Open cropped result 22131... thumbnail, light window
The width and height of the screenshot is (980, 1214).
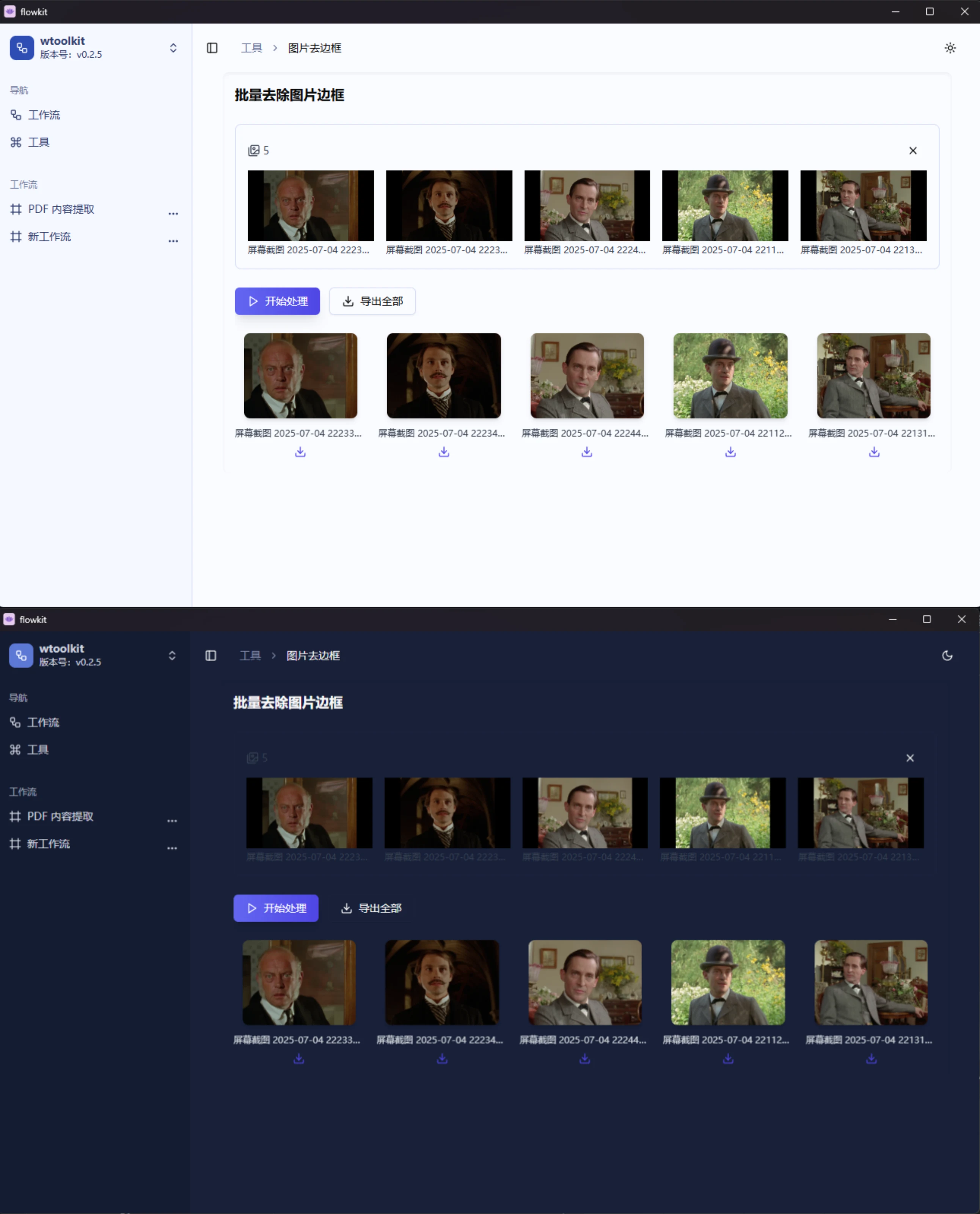tap(874, 376)
